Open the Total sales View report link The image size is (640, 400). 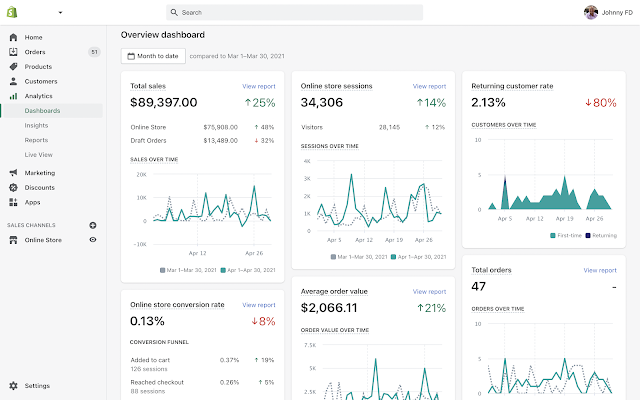(259, 86)
